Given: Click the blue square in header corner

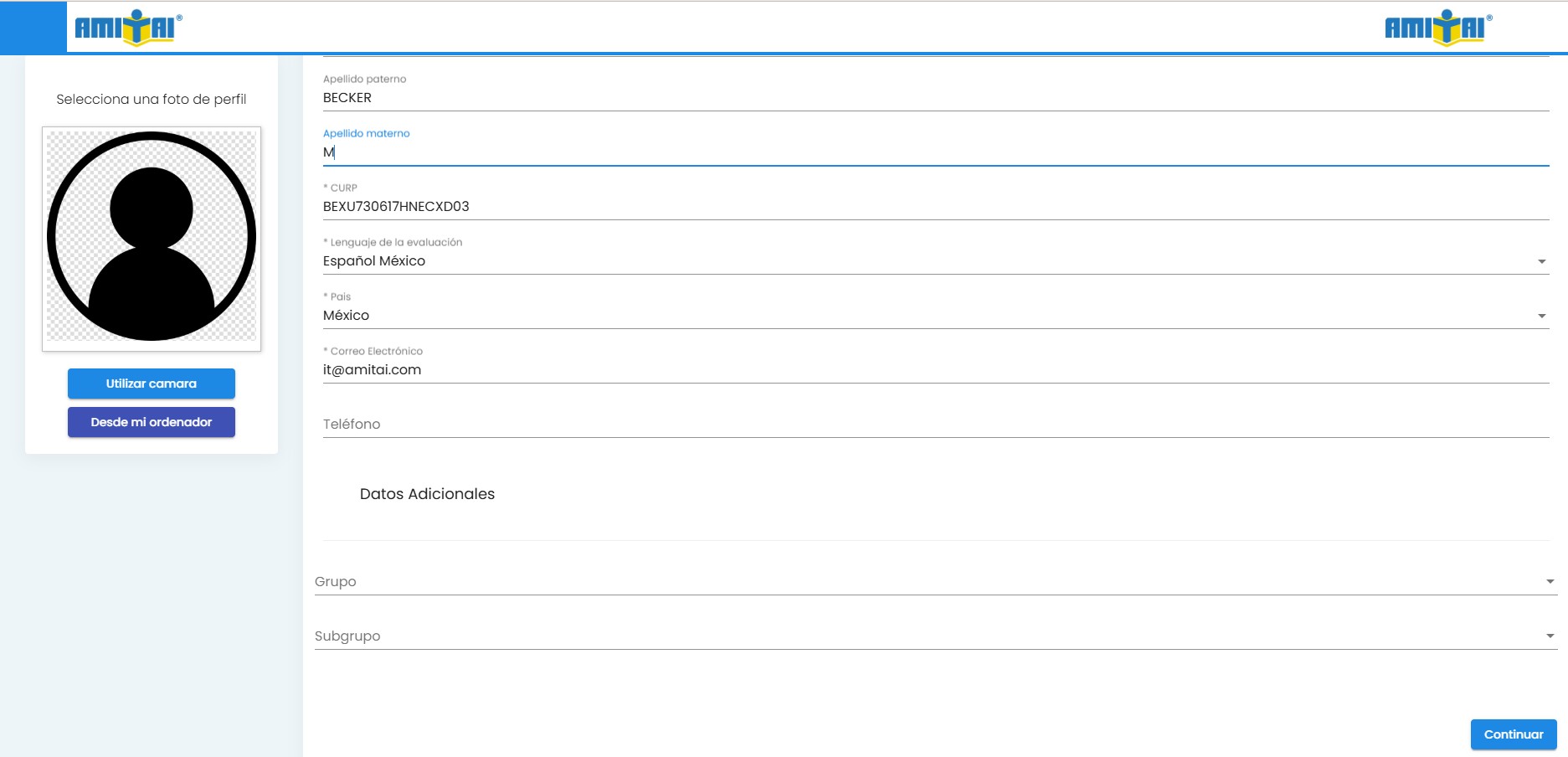Looking at the screenshot, I should coord(33,27).
